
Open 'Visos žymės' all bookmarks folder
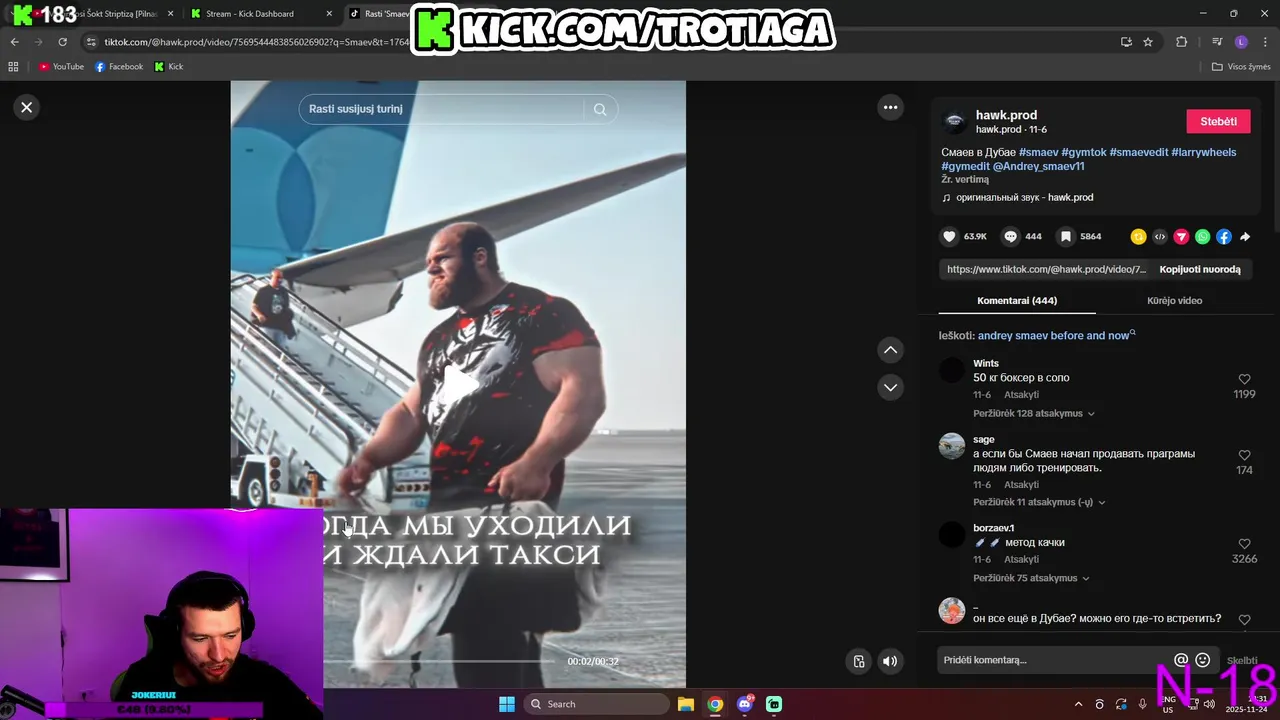pos(1241,67)
